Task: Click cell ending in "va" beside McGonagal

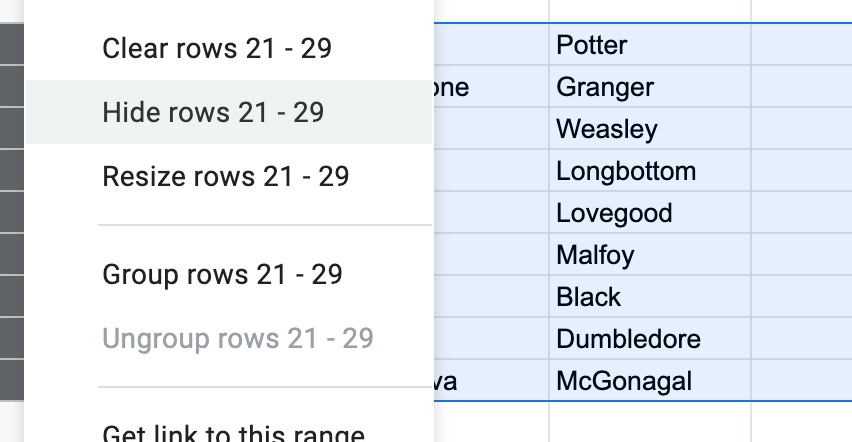Action: click(490, 381)
